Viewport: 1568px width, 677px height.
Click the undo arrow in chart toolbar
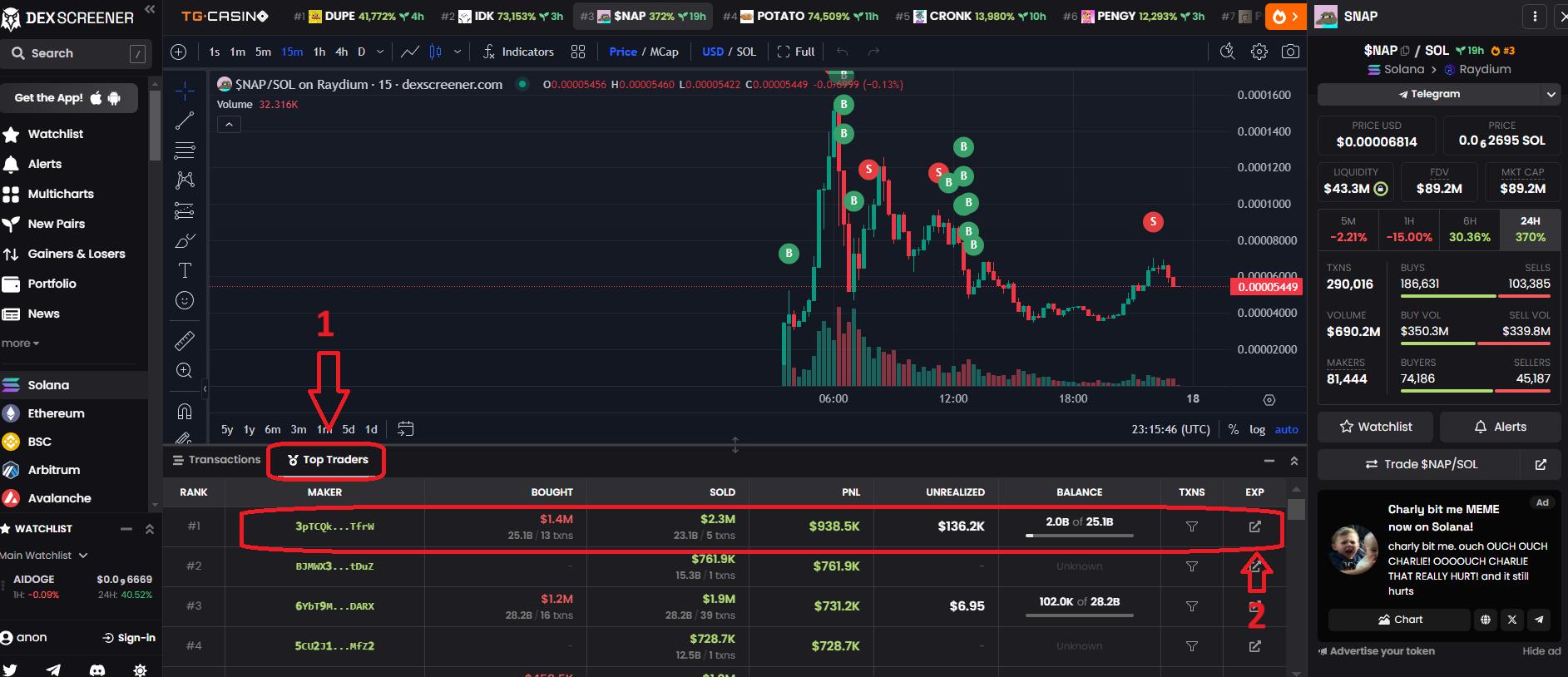click(x=843, y=52)
